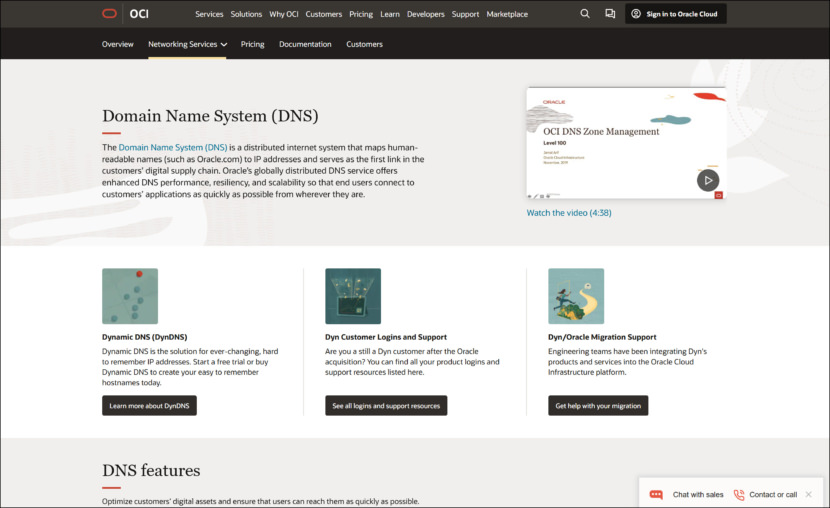This screenshot has height=508, width=830.
Task: Switch to the Overview tab
Action: point(118,44)
